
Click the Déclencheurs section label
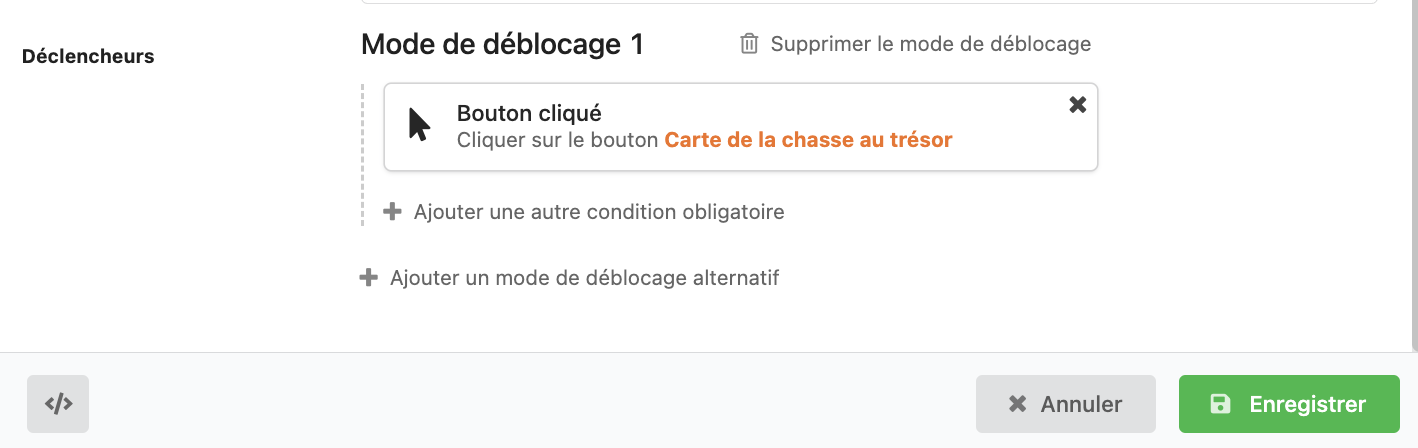coord(88,56)
